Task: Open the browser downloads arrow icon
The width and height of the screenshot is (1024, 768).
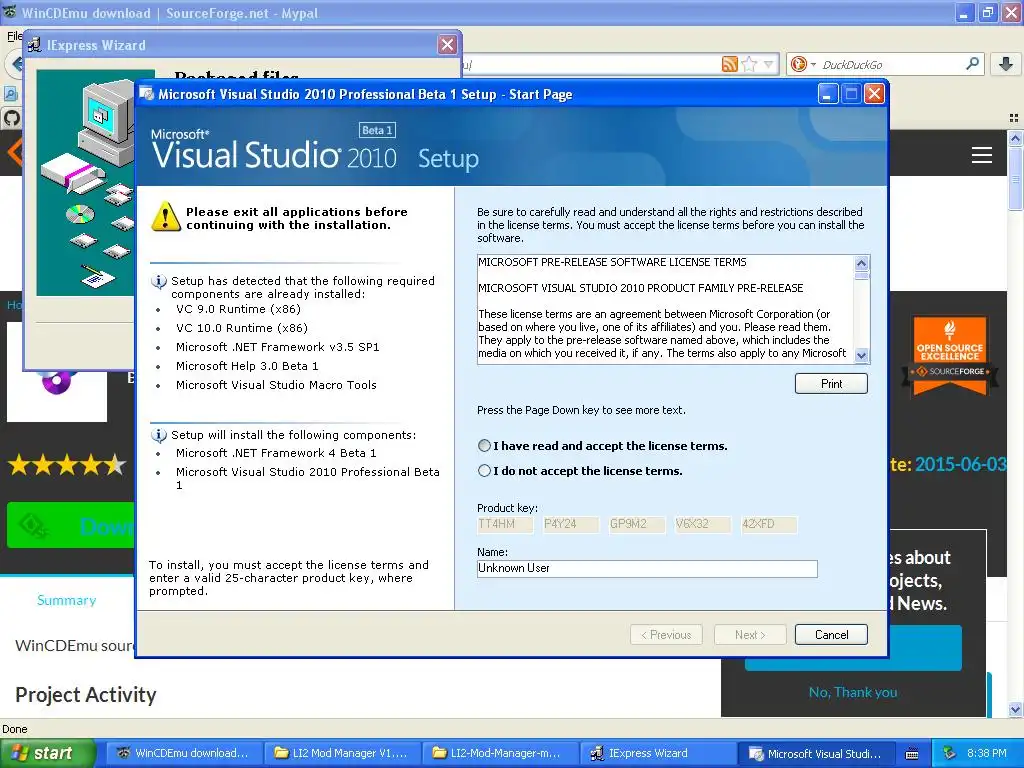Action: (x=1006, y=64)
